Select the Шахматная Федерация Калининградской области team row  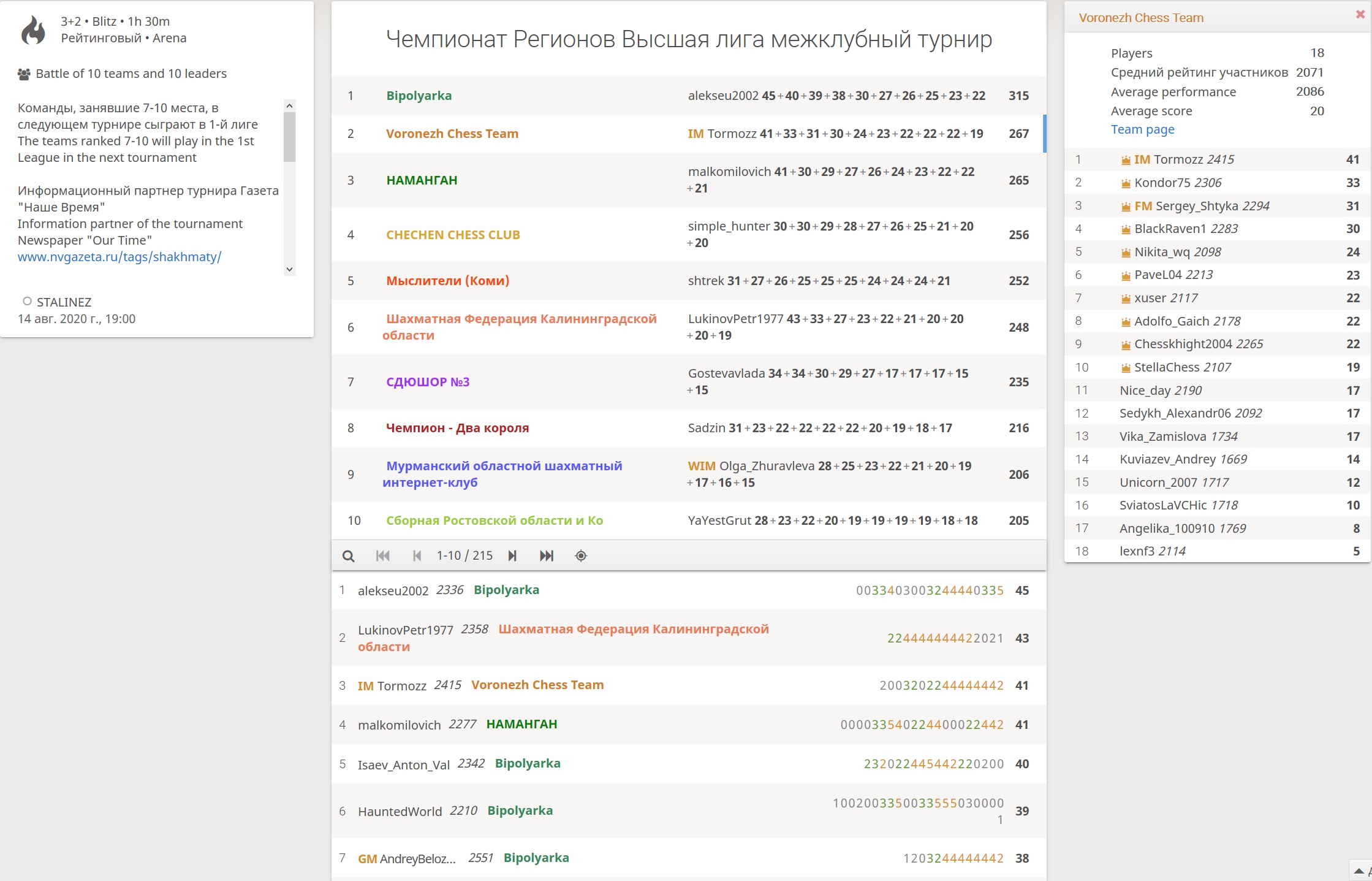point(689,327)
